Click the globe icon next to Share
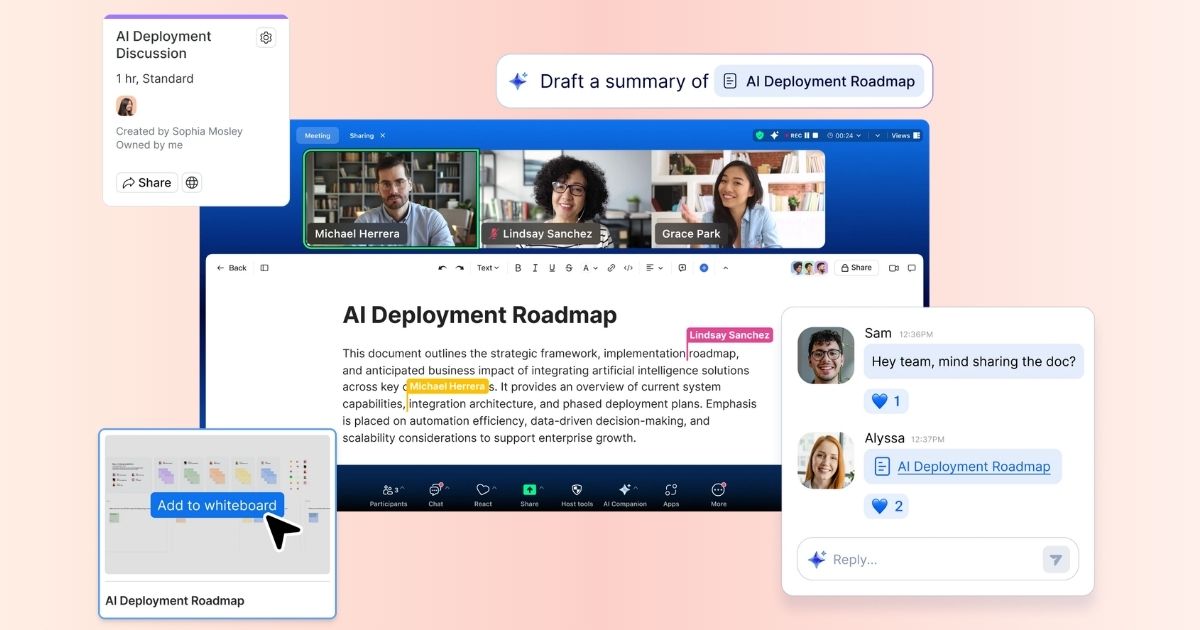The height and width of the screenshot is (630, 1200). tap(192, 182)
